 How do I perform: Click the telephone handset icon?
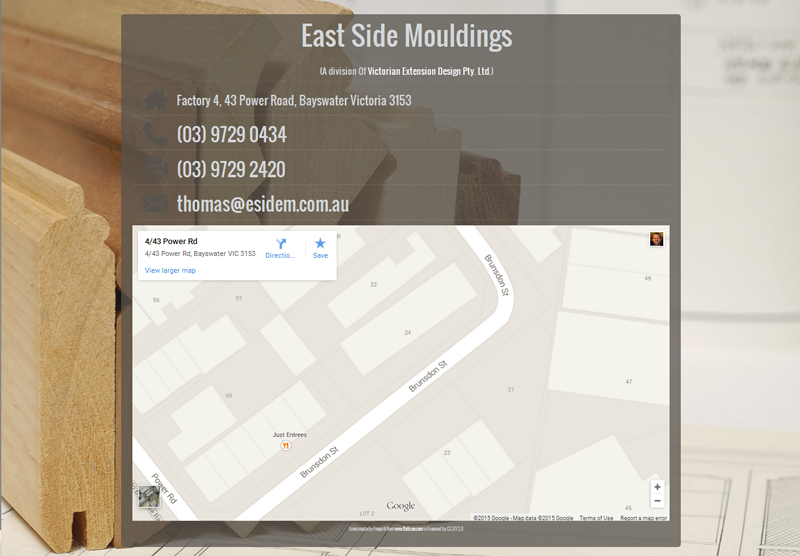[155, 135]
